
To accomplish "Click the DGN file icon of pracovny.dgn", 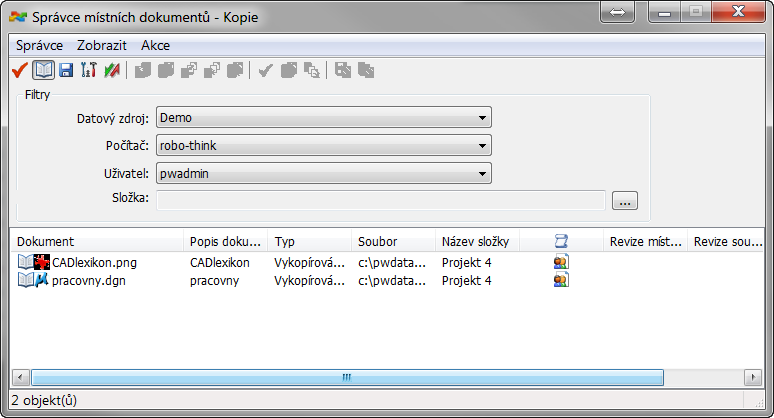I will [x=42, y=281].
